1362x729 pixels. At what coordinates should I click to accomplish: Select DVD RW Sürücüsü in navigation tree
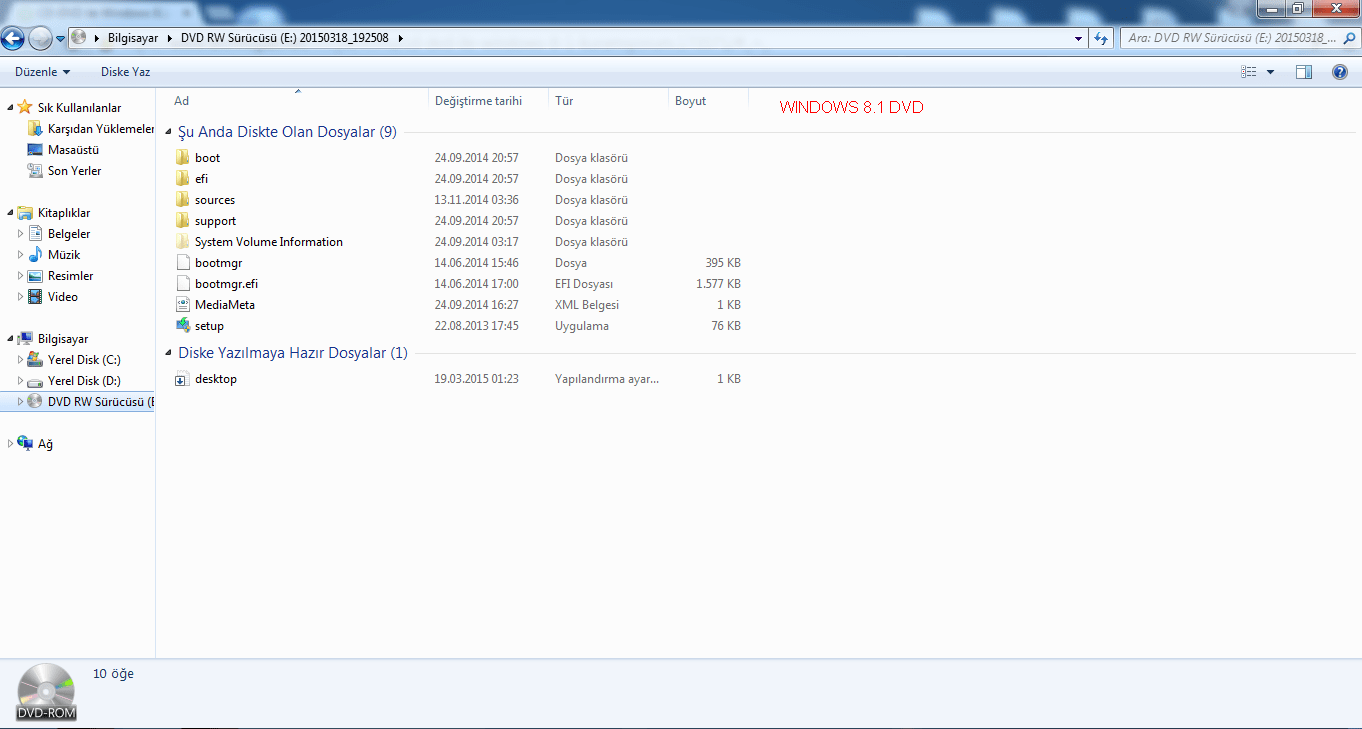[101, 402]
